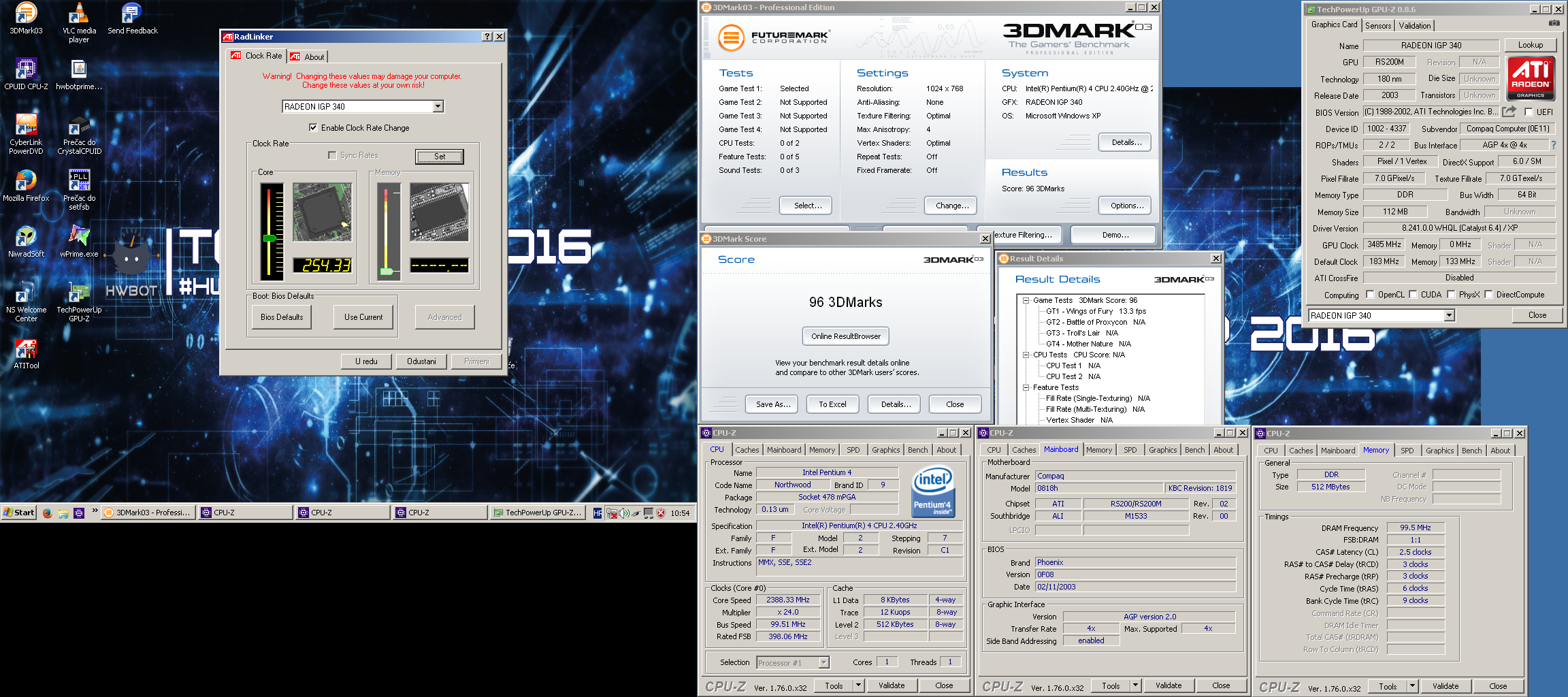This screenshot has width=1568, height=697.
Task: Click the GPU-Z BIOS save/share arrow icon
Action: click(x=1509, y=111)
